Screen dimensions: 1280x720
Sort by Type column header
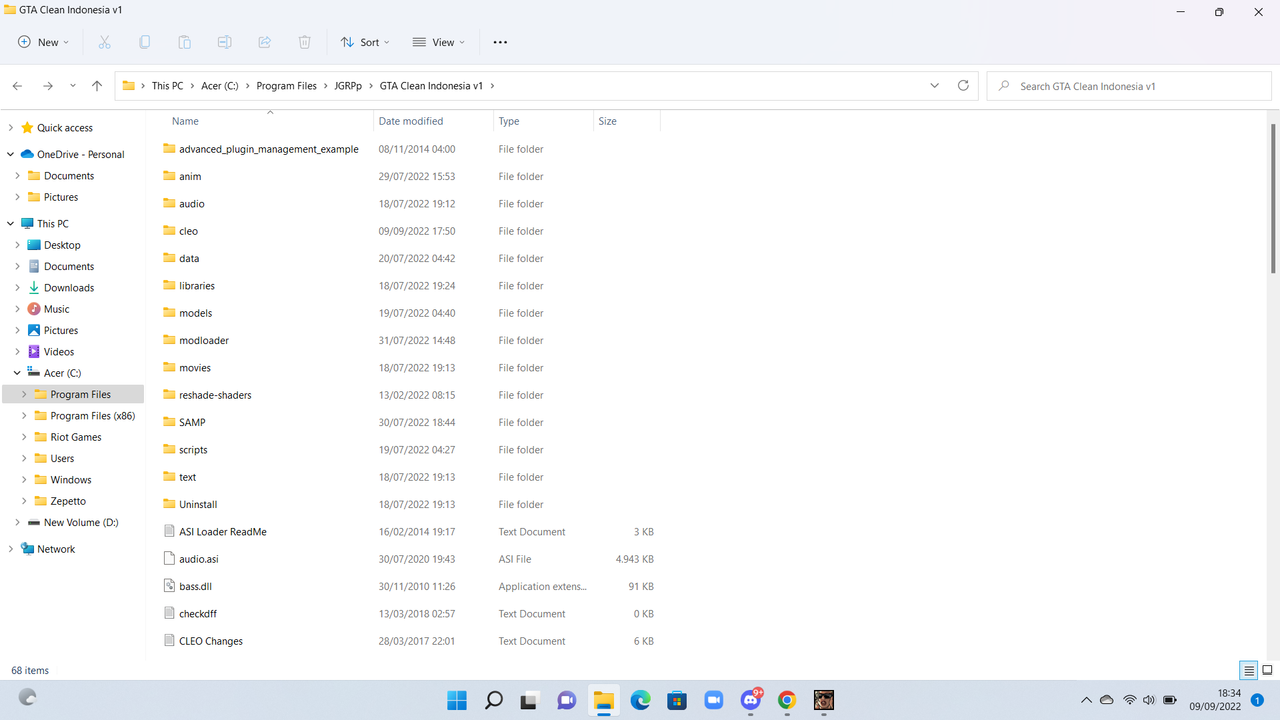[509, 121]
